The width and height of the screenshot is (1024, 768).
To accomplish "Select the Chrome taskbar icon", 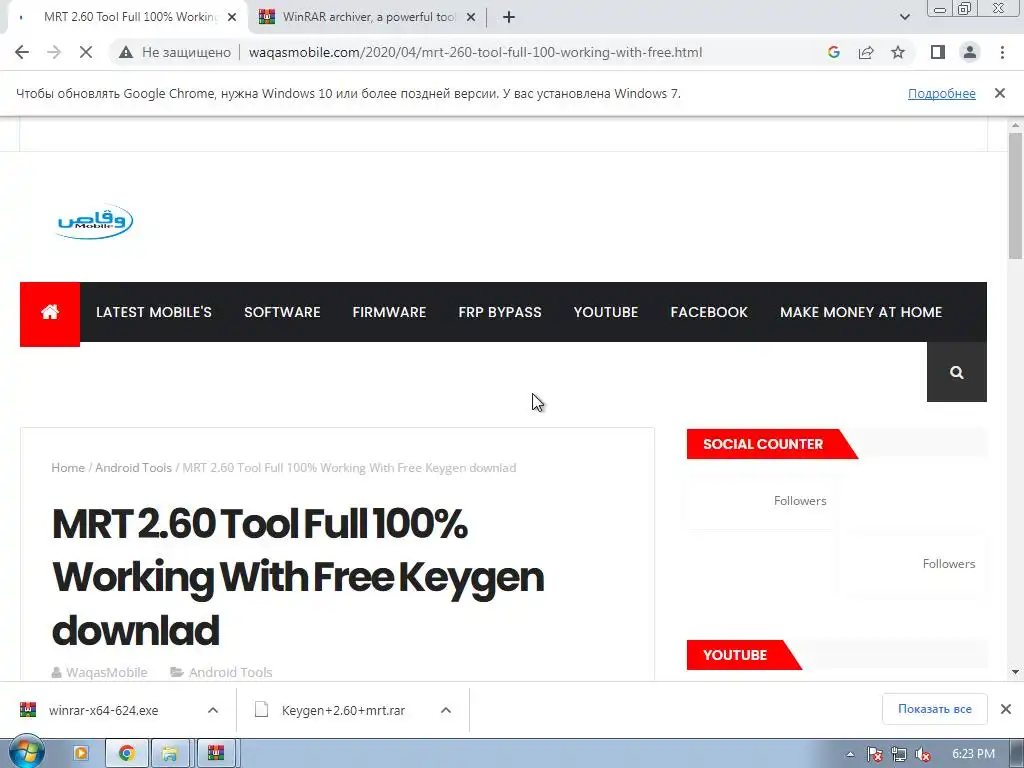I will pyautogui.click(x=127, y=754).
